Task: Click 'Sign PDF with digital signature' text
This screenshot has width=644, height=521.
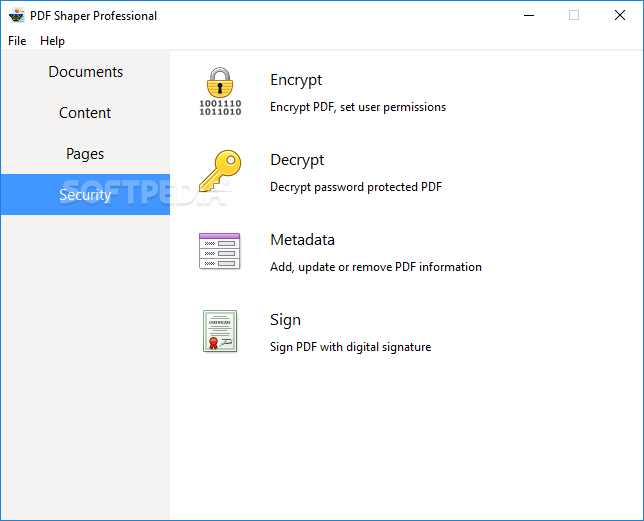Action: [x=350, y=347]
